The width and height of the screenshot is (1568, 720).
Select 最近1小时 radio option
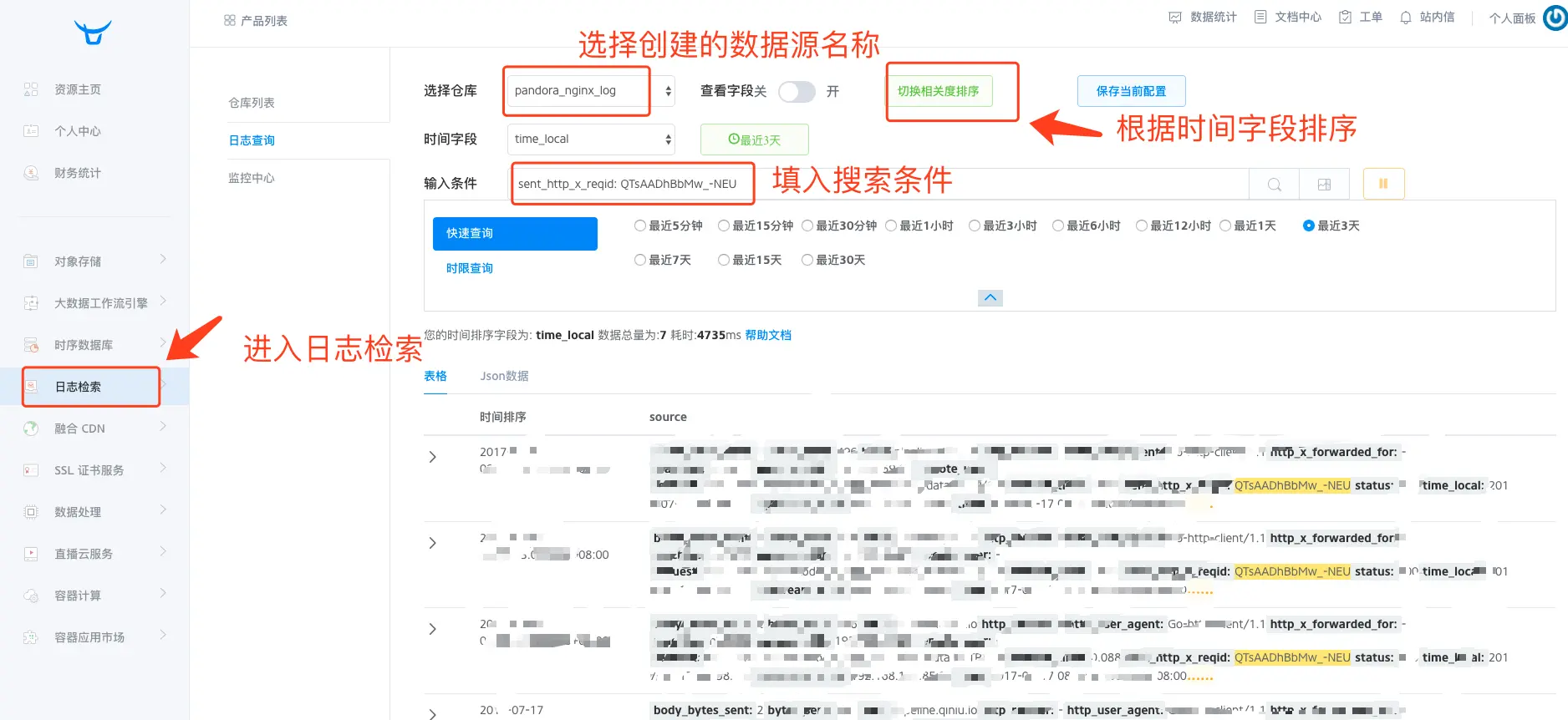(x=891, y=226)
